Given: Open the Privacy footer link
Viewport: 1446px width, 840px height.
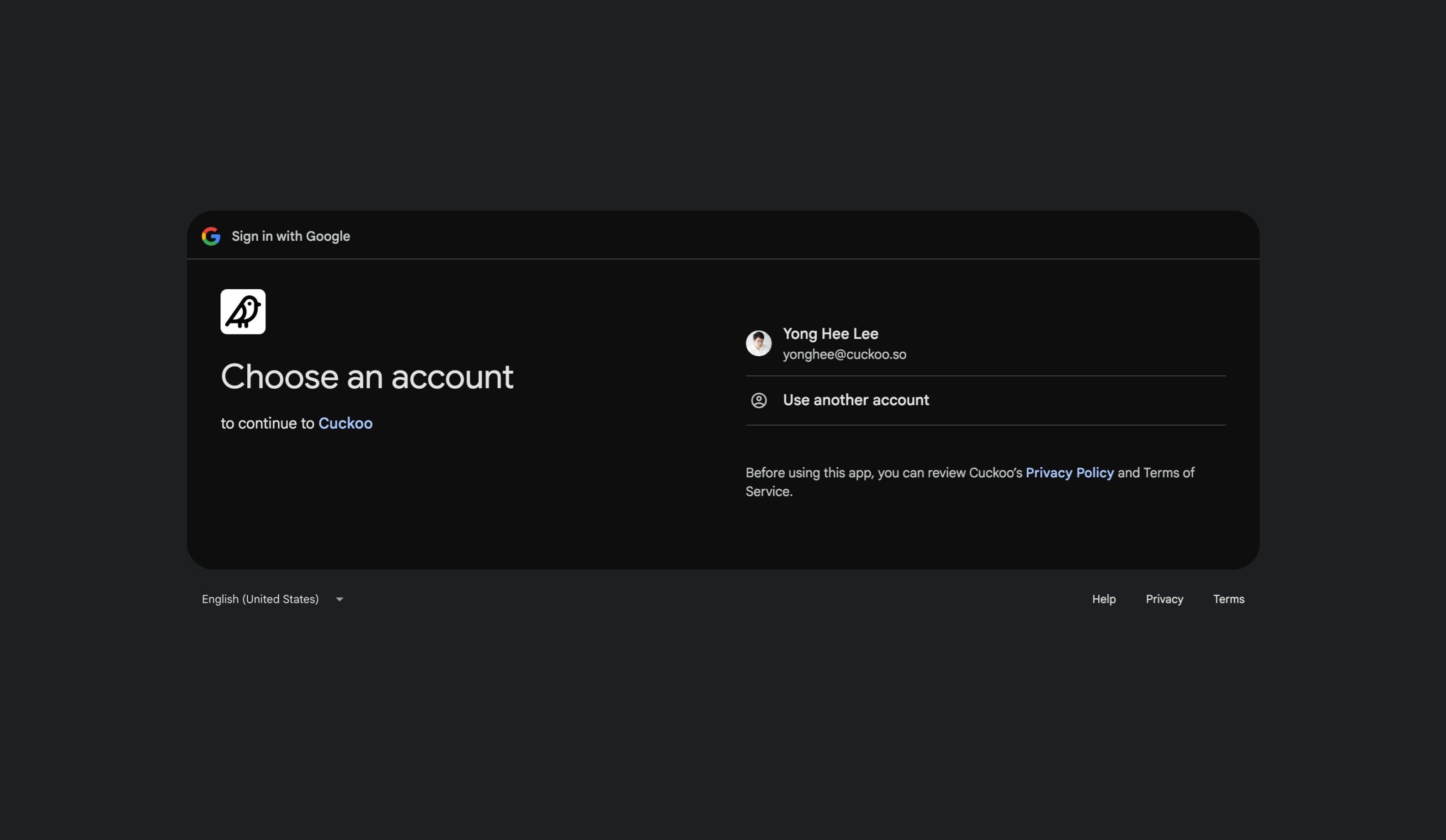Looking at the screenshot, I should 1164,599.
